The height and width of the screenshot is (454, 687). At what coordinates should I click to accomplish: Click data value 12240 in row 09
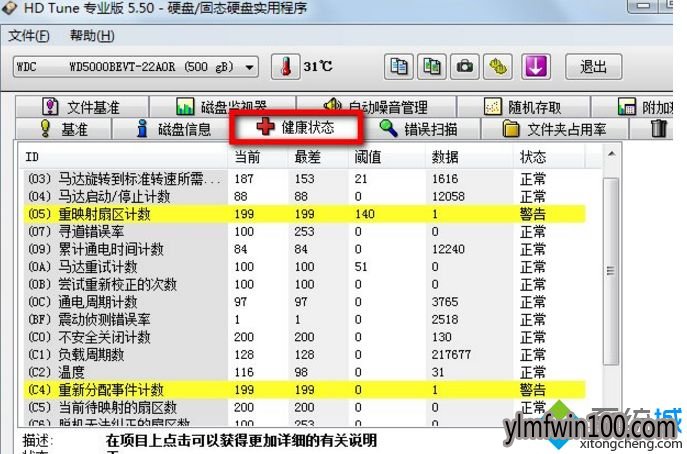(448, 249)
